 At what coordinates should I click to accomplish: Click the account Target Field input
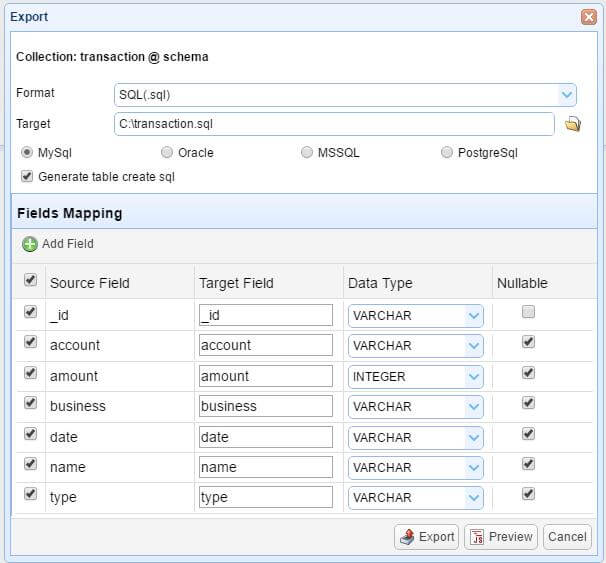[x=266, y=345]
